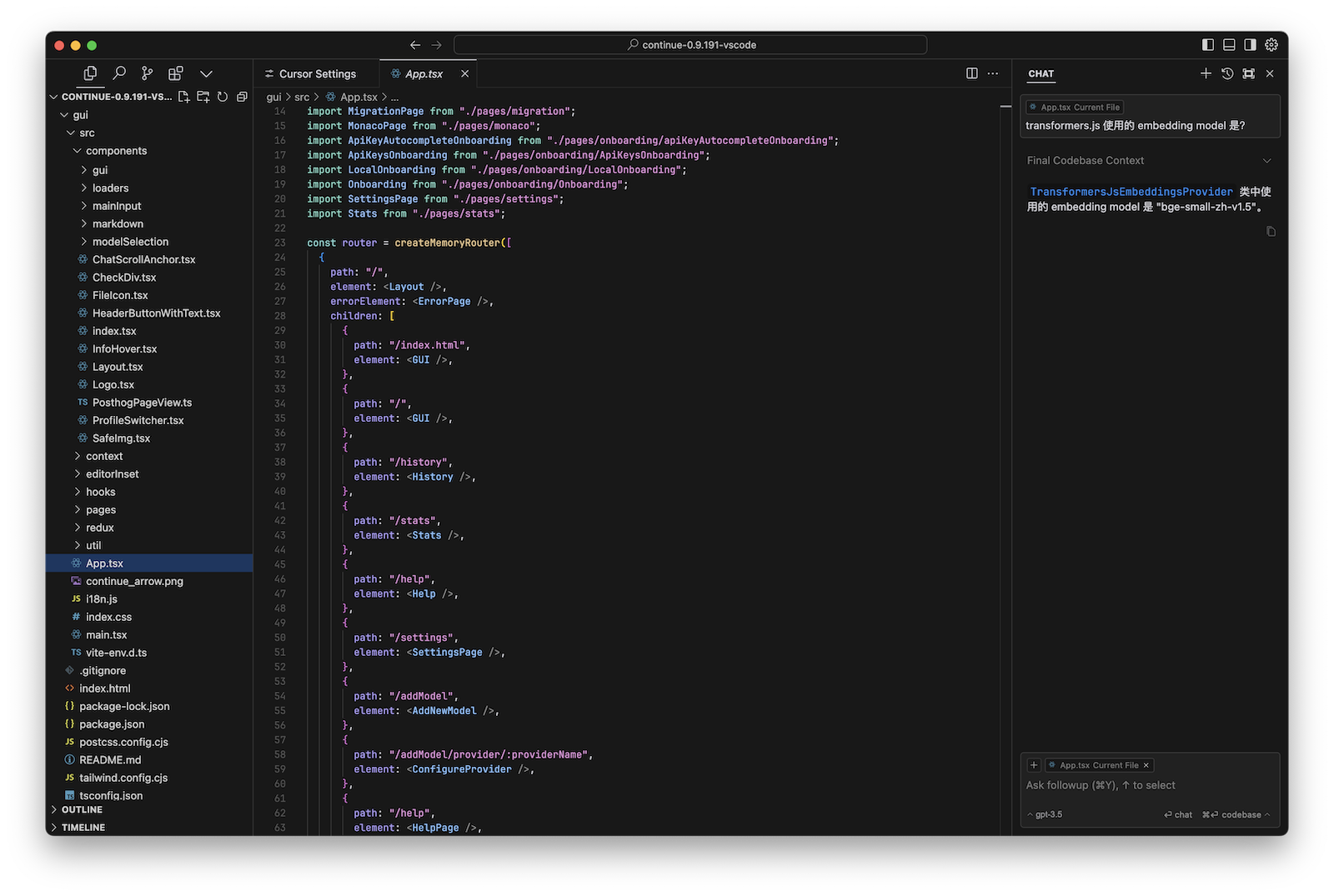Image resolution: width=1334 pixels, height=896 pixels.
Task: Copy the chat response to clipboard
Action: click(x=1271, y=231)
